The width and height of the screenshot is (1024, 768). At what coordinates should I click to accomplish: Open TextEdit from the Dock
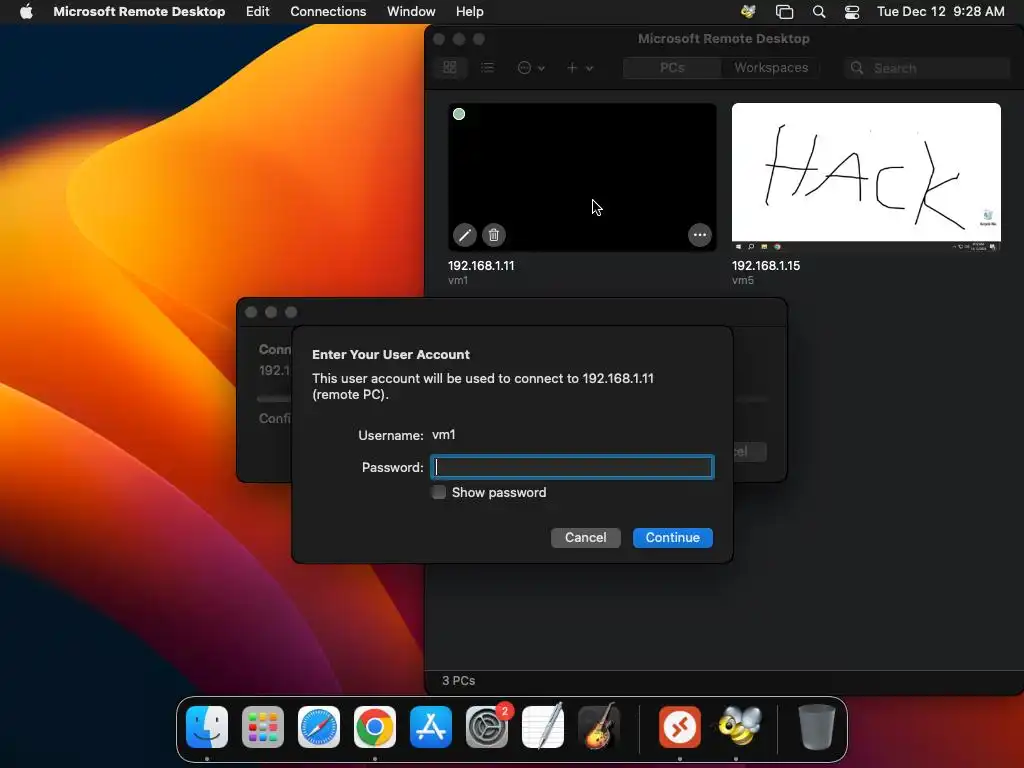pos(543,726)
